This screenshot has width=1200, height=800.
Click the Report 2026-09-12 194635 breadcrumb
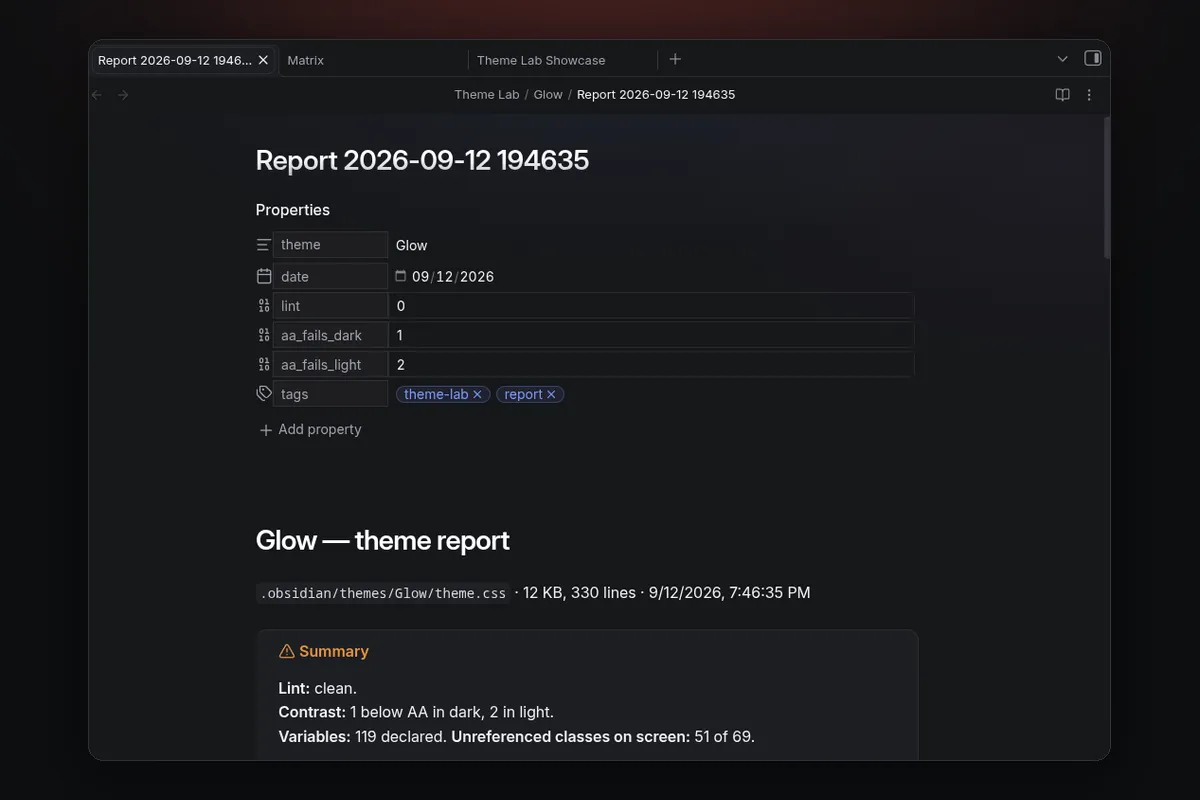click(x=656, y=95)
